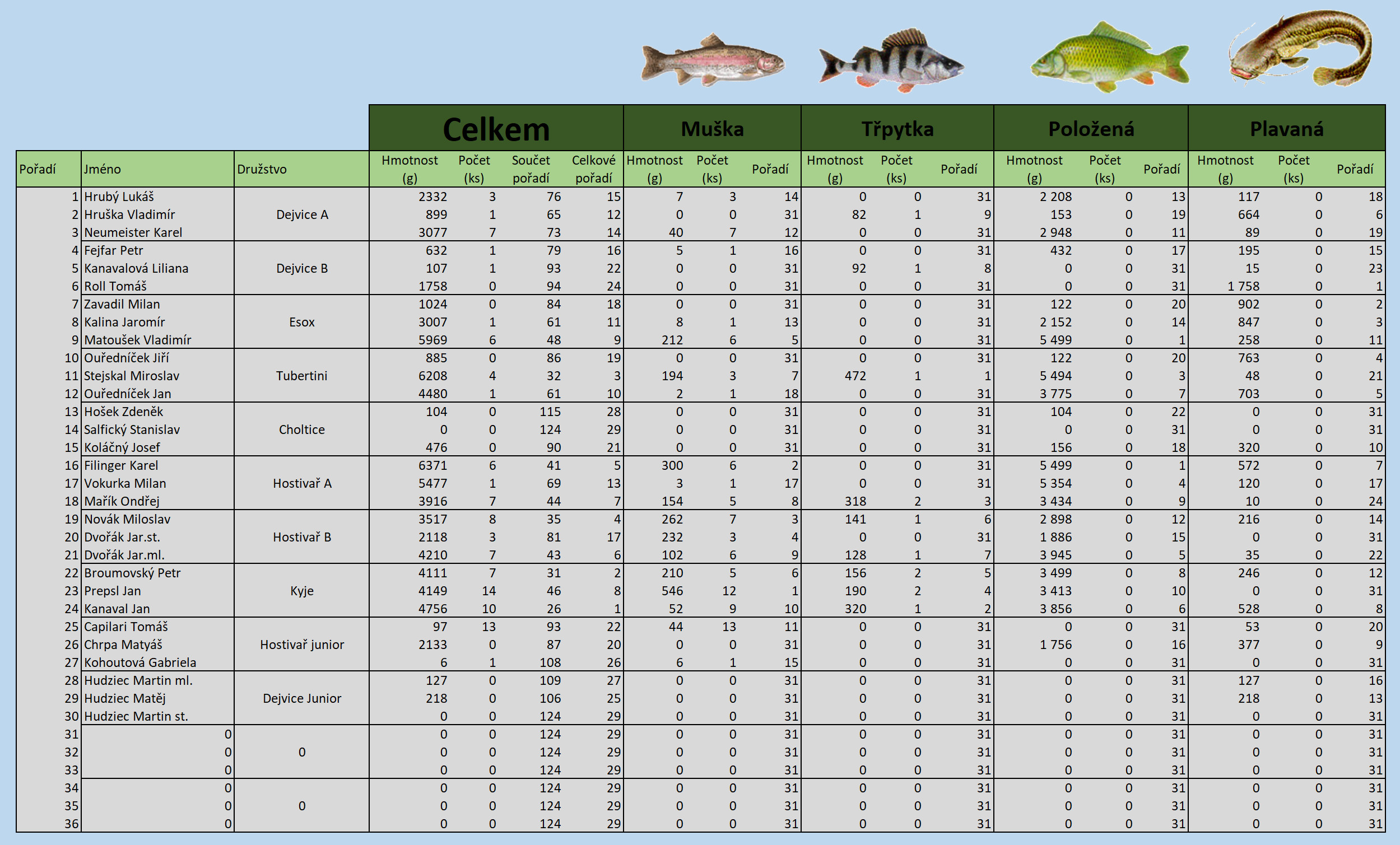This screenshot has height=845, width=1400.
Task: Select the name Chrpa Matyáš
Action: [x=123, y=645]
